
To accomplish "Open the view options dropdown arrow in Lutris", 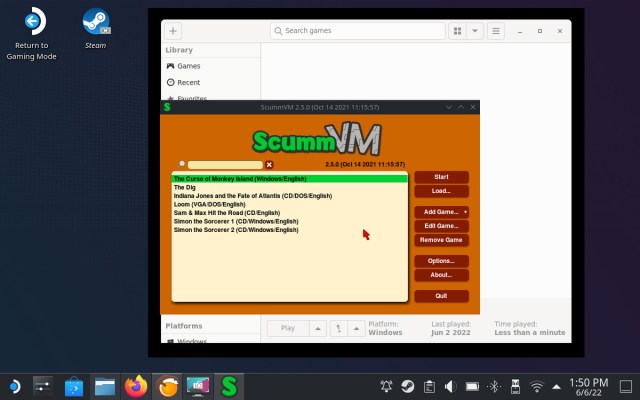I will pos(475,31).
